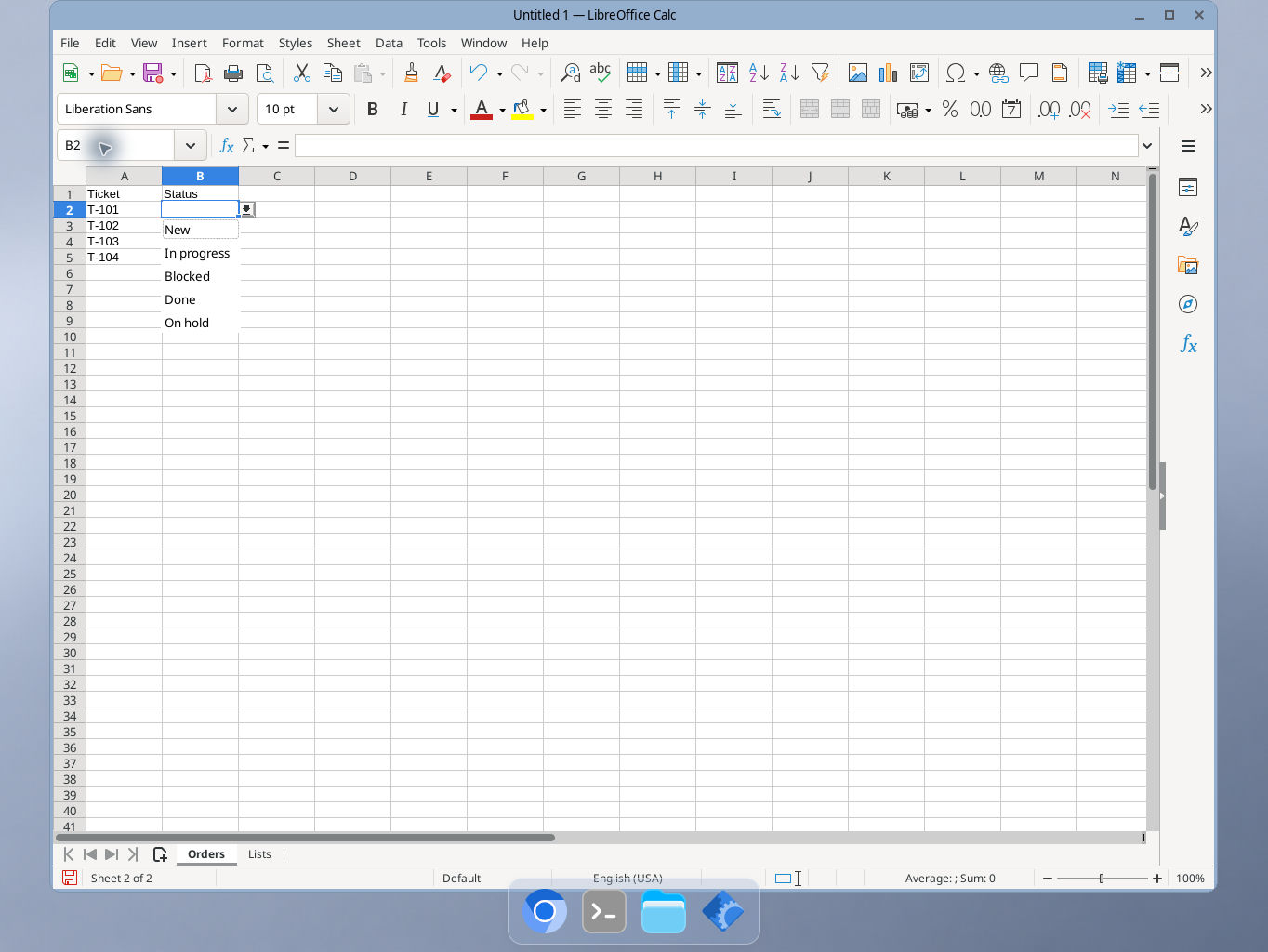This screenshot has height=952, width=1268.
Task: Click the validity dropdown arrow in B2
Action: tap(246, 209)
